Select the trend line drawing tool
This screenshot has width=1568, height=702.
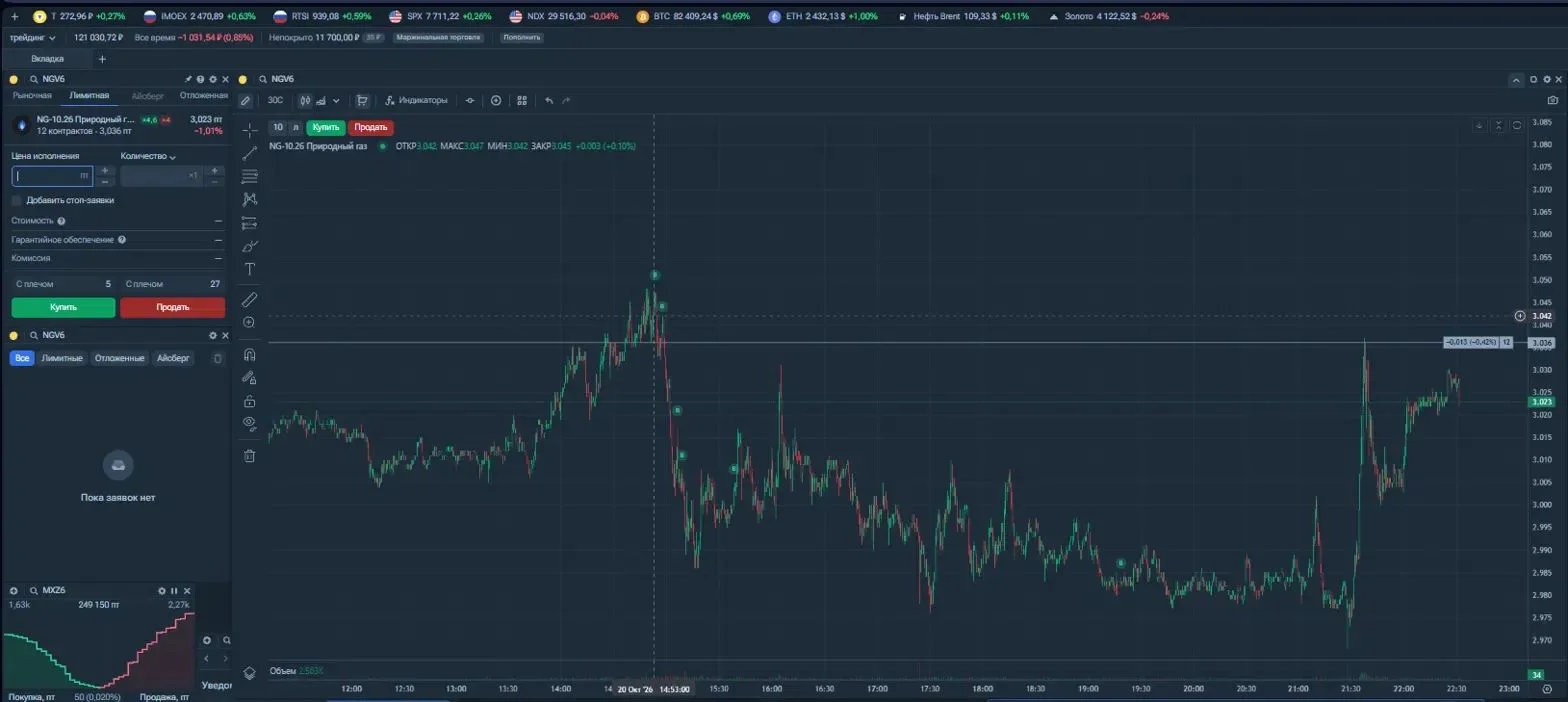[250, 153]
